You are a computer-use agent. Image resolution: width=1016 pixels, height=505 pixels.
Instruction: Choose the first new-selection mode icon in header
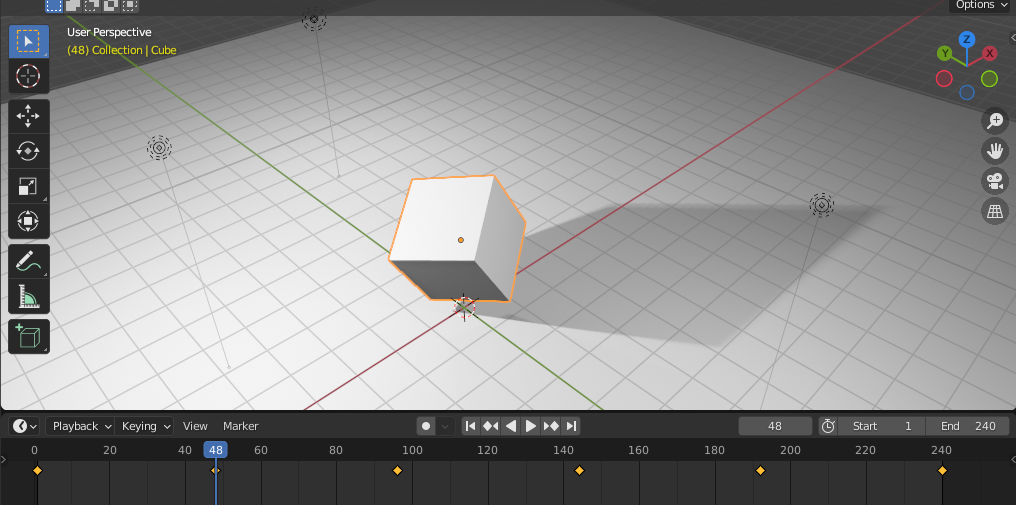coord(54,5)
